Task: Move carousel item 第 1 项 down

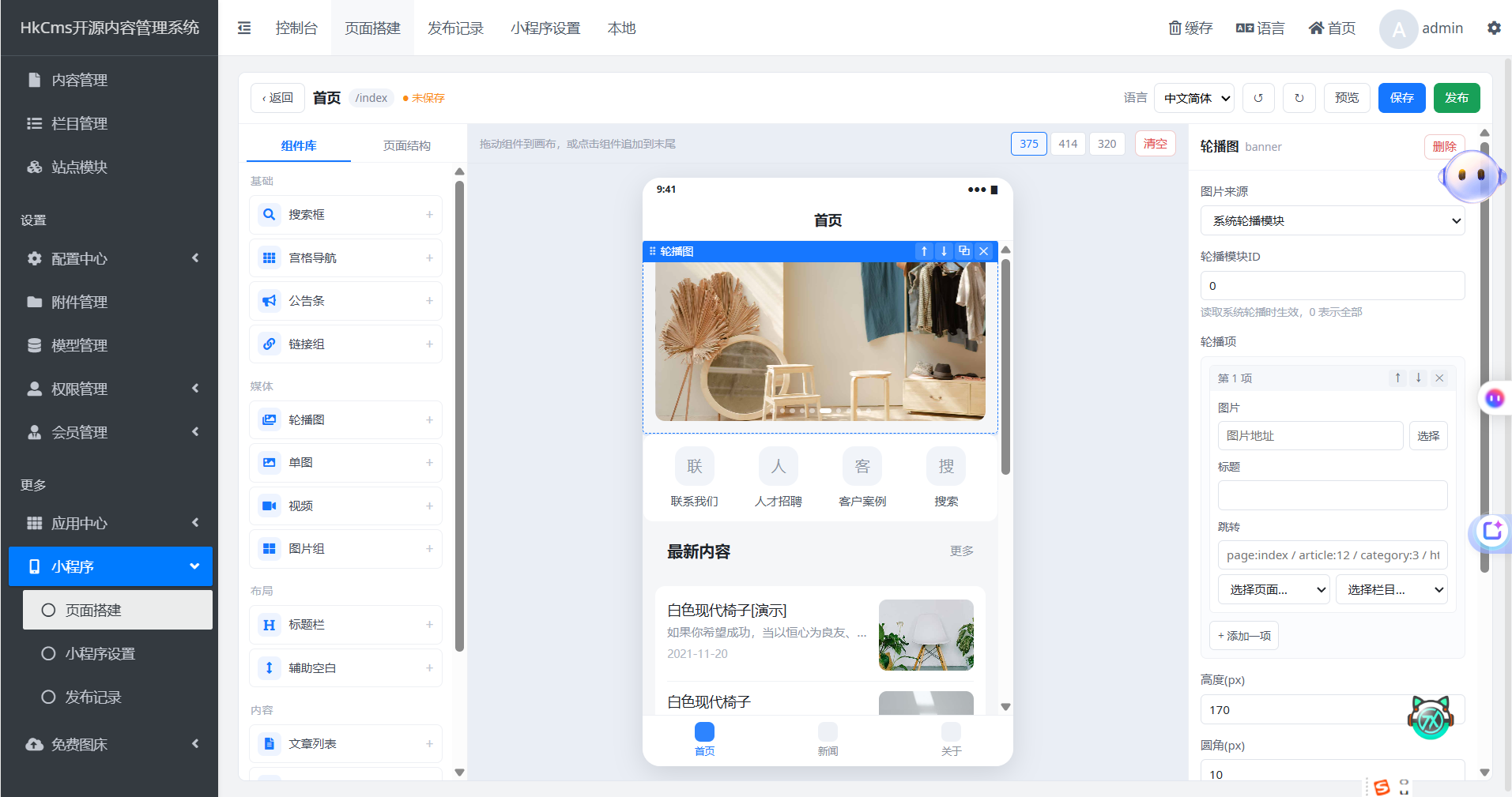Action: pyautogui.click(x=1419, y=378)
